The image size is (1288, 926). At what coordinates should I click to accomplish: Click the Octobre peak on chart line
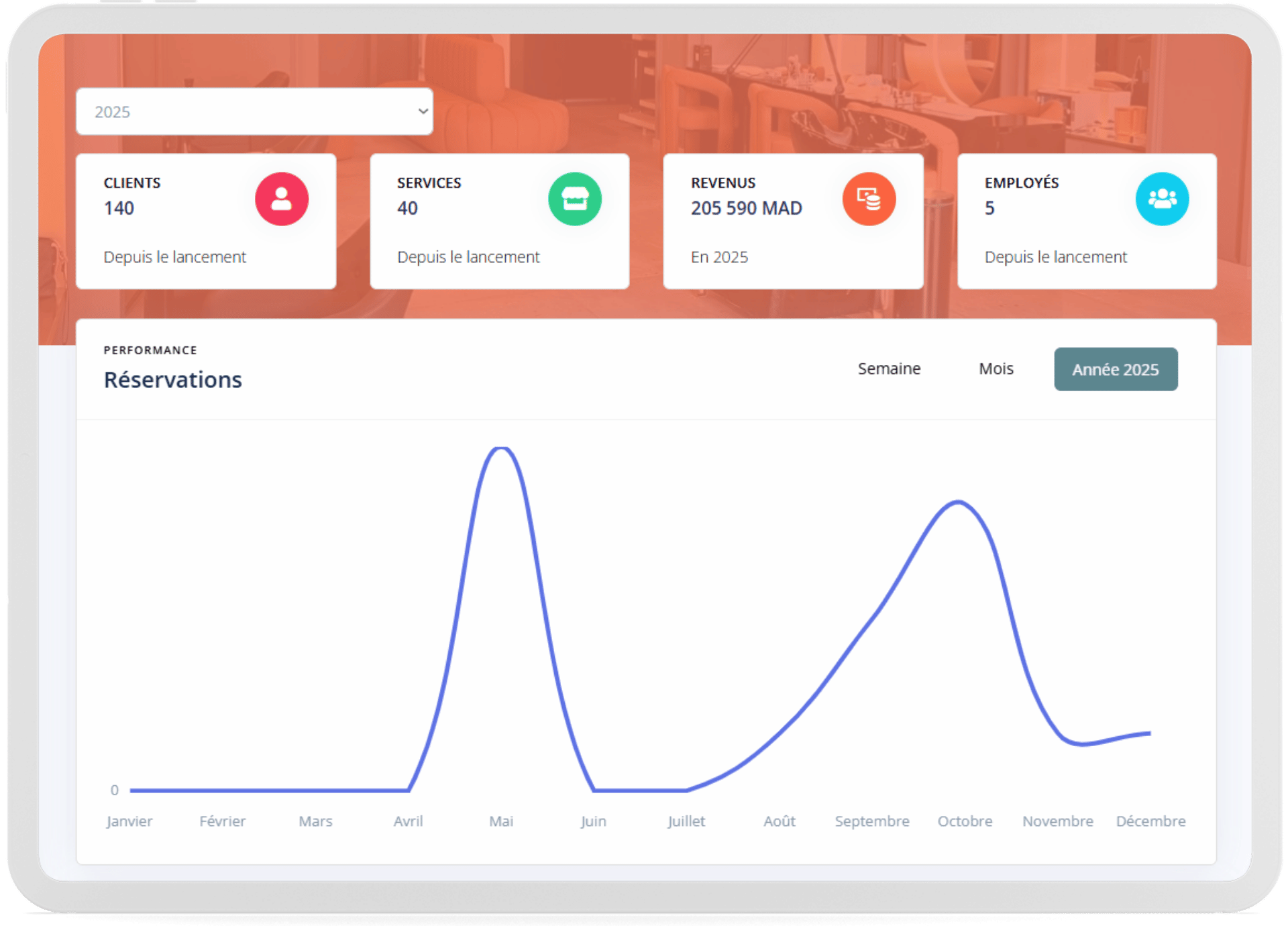(x=959, y=502)
